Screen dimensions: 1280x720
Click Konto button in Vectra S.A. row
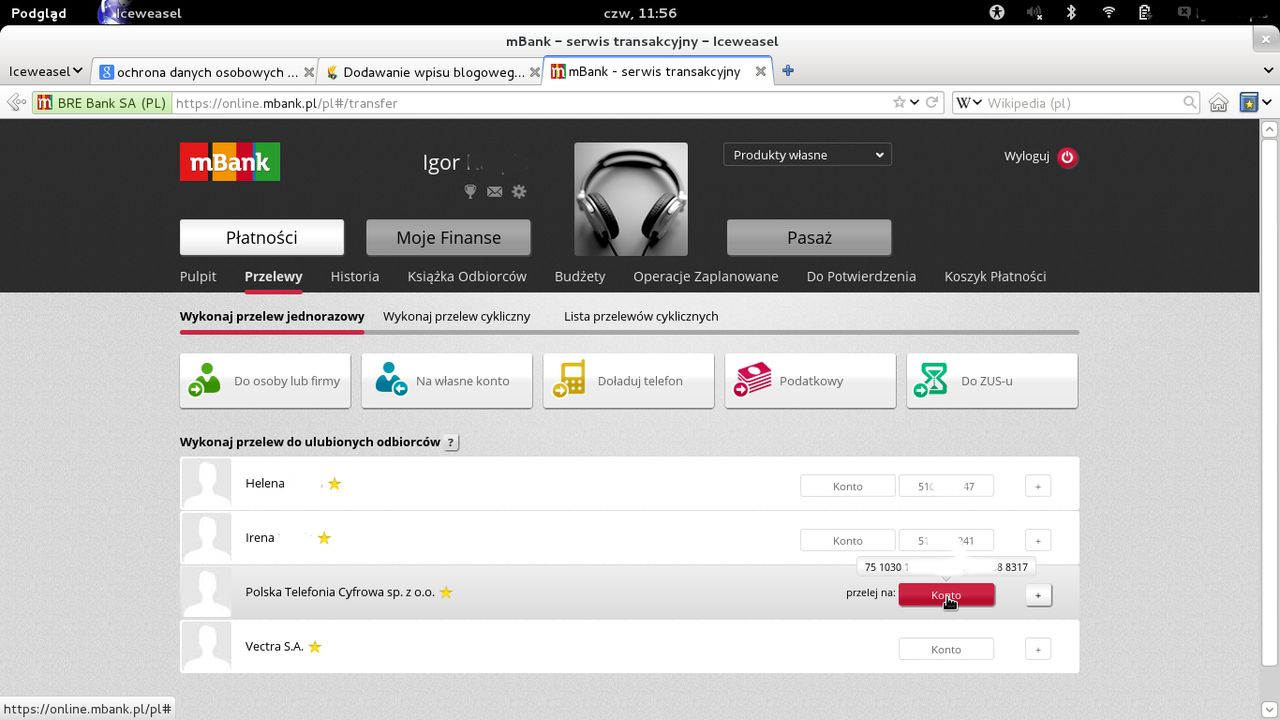946,649
